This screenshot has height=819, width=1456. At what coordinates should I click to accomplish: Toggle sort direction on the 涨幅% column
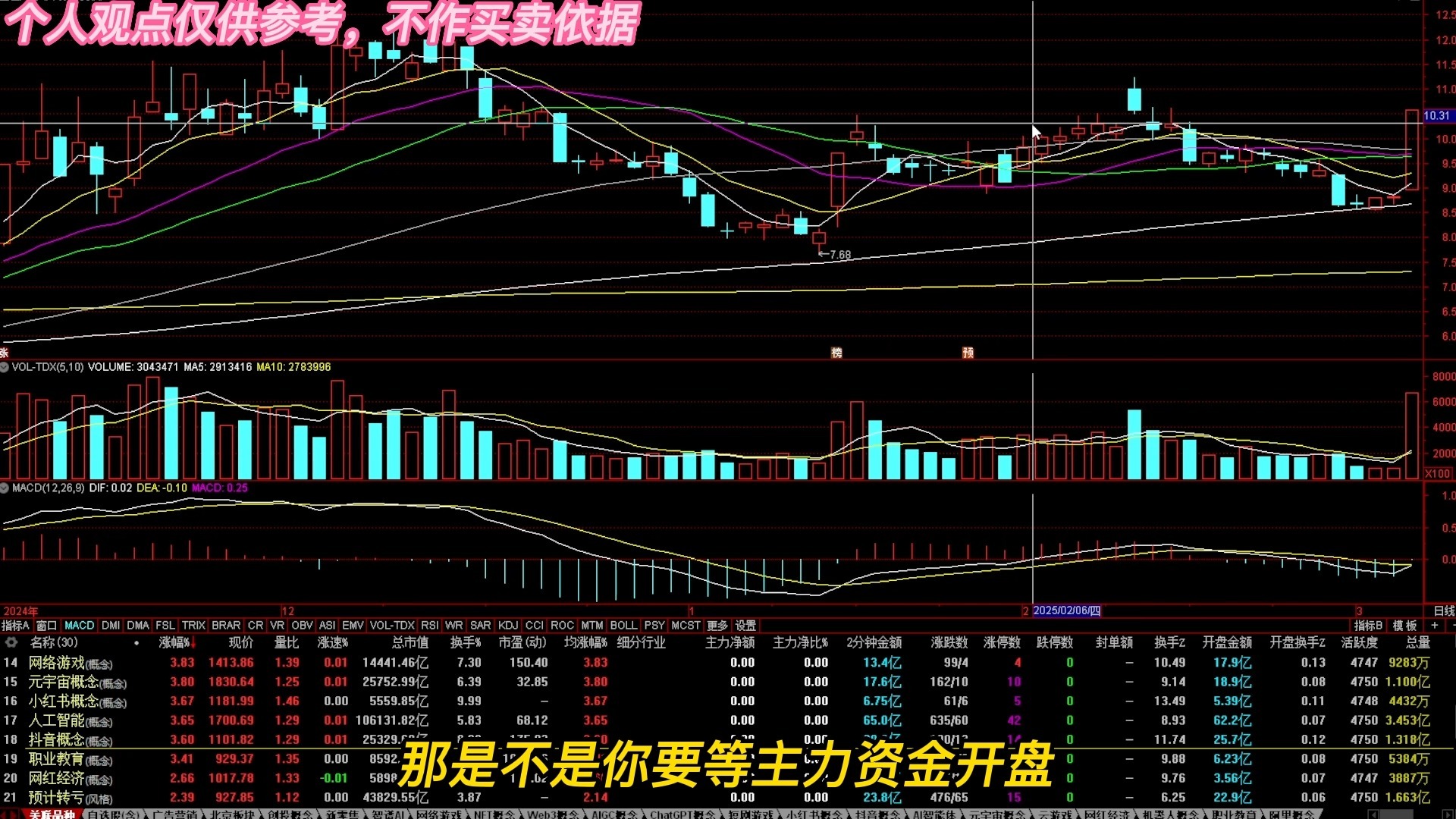pyautogui.click(x=176, y=642)
